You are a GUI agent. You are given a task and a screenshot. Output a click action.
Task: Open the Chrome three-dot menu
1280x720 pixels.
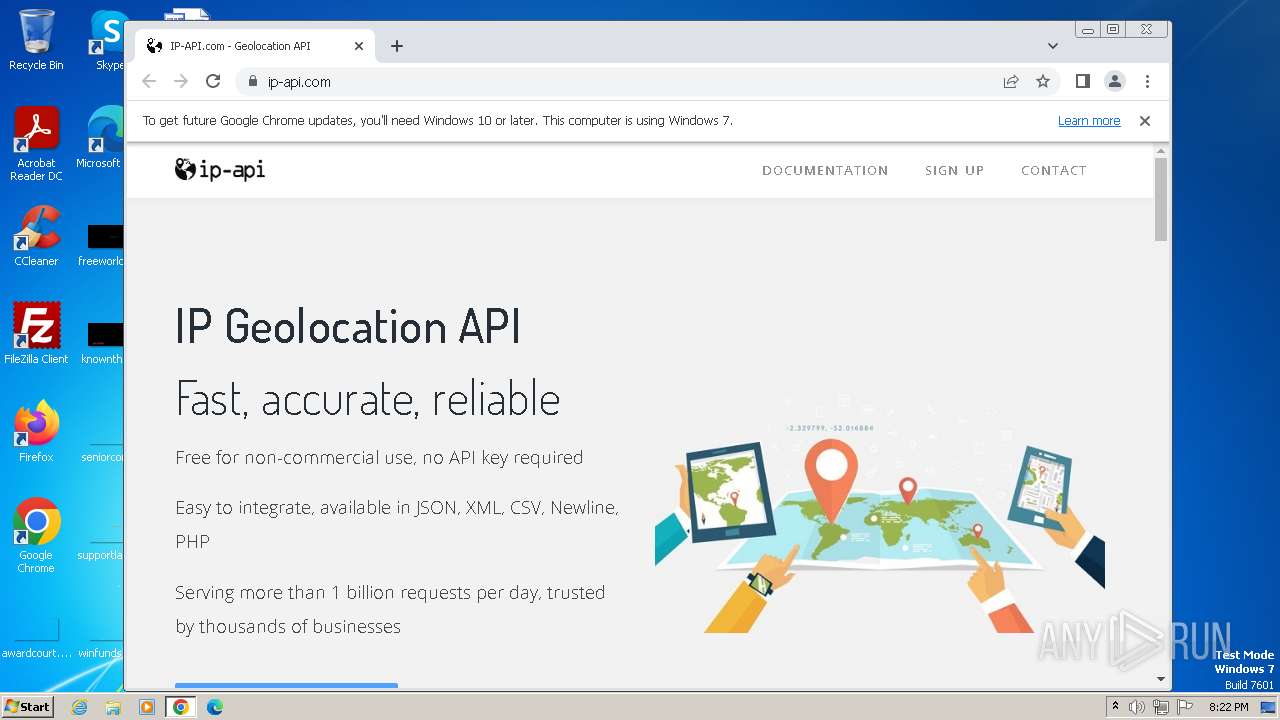[x=1147, y=82]
